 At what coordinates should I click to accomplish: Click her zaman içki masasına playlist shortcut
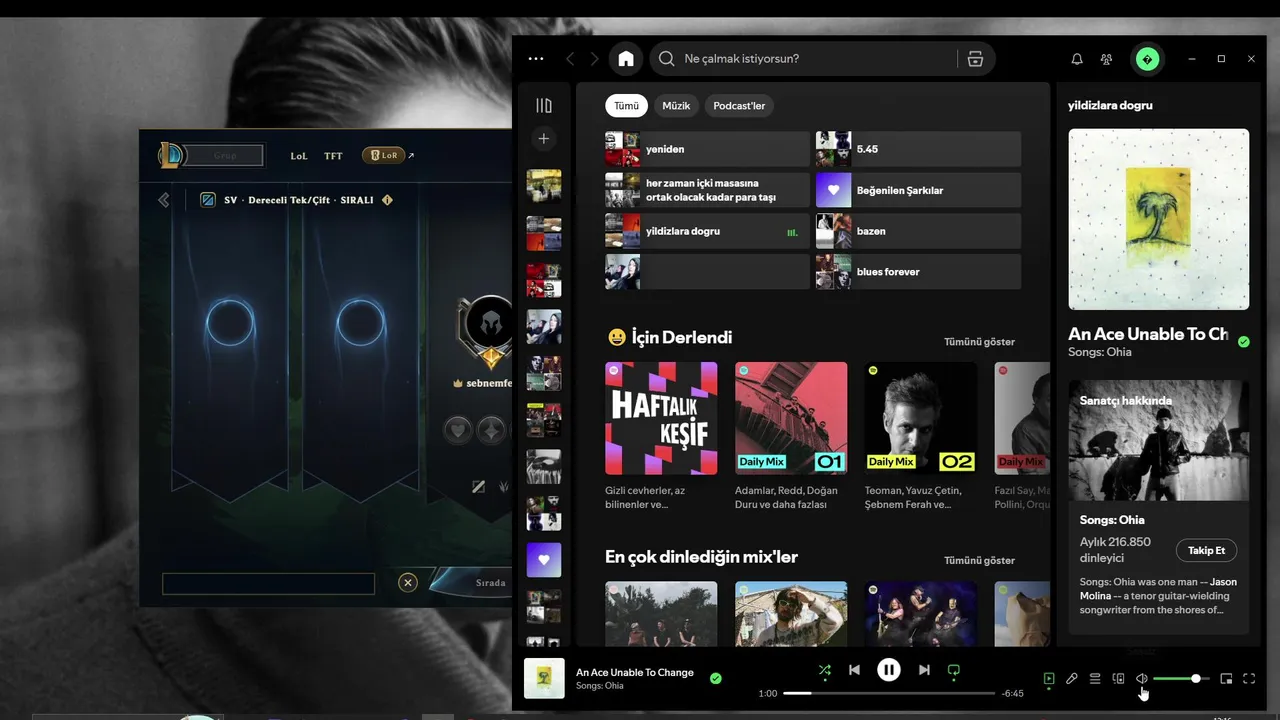coord(707,190)
